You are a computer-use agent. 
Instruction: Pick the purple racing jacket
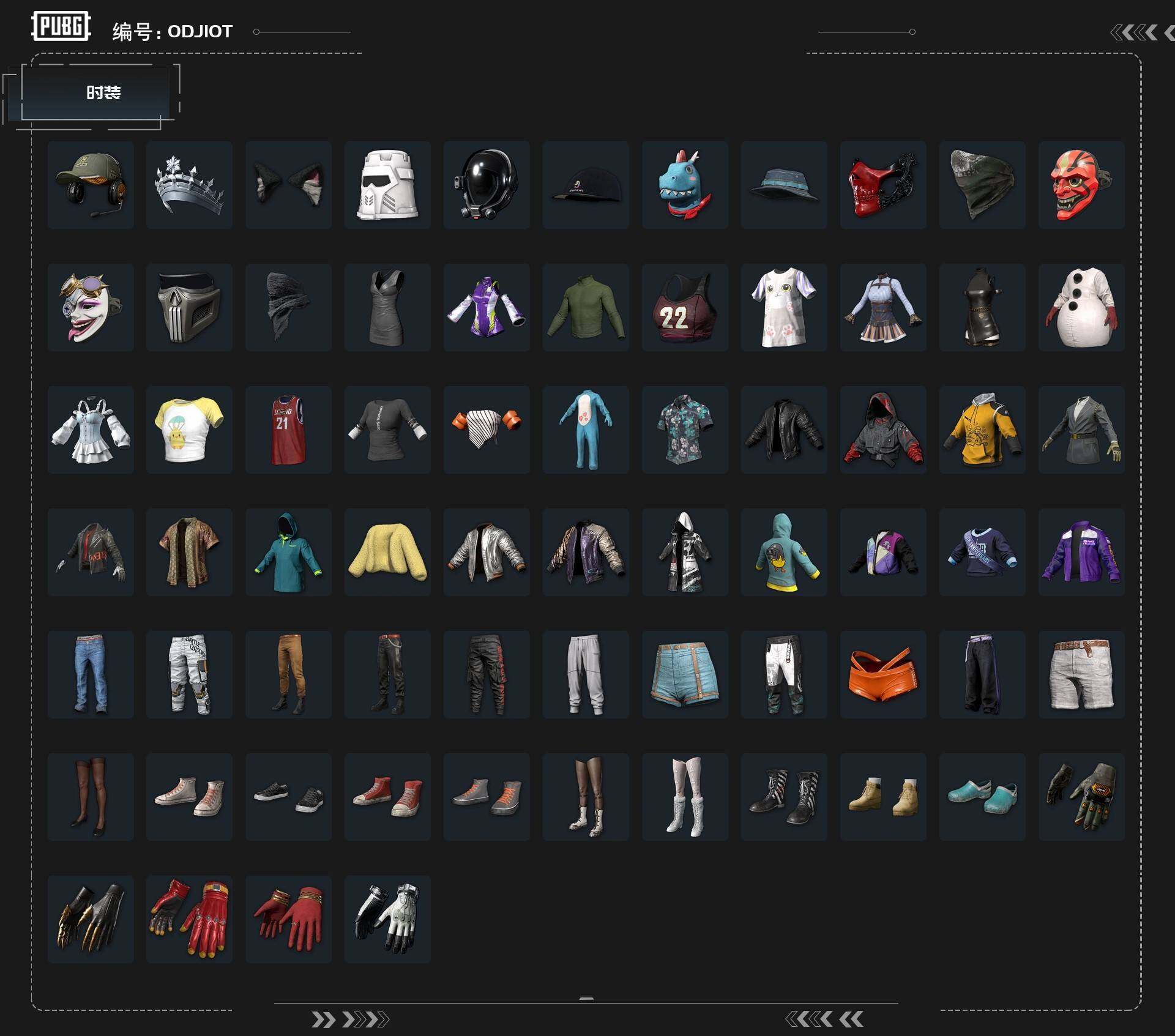[1081, 553]
